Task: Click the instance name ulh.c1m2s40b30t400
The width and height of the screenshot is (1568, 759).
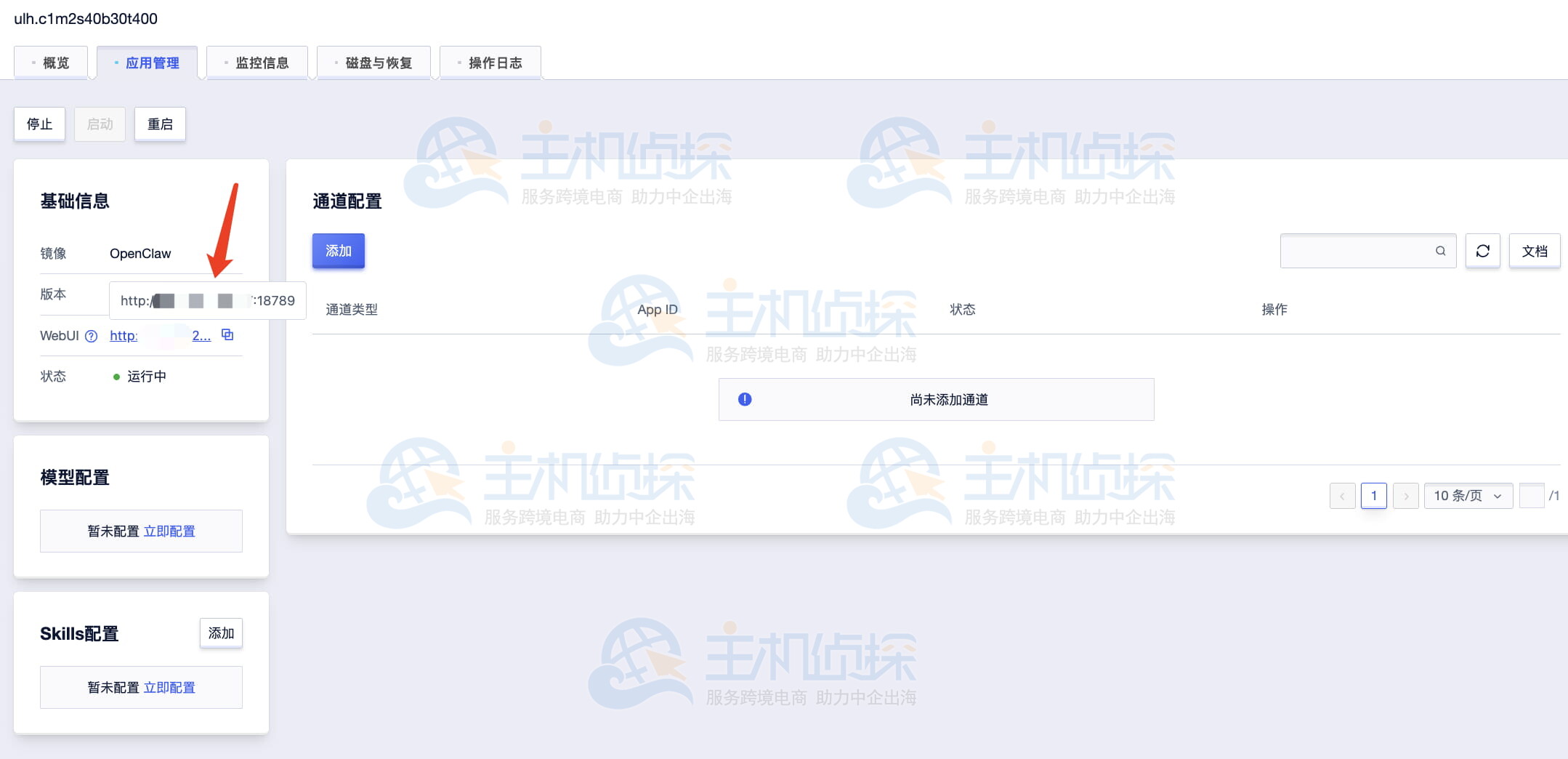Action: [86, 19]
